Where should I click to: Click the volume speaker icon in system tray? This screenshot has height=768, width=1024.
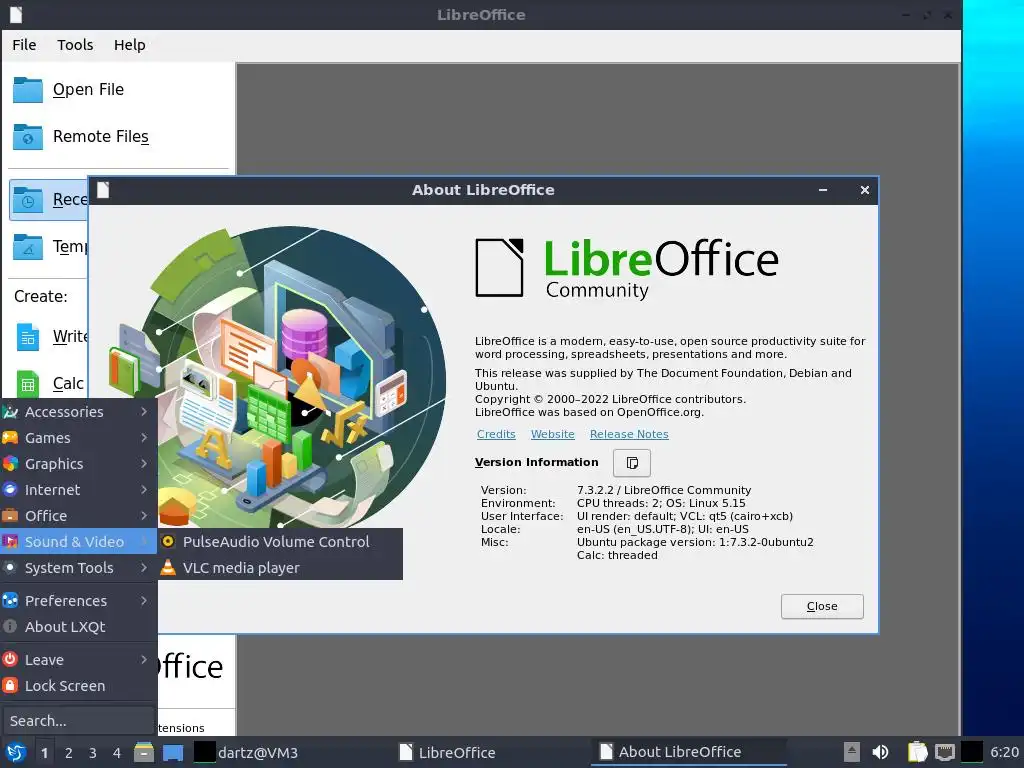(x=880, y=752)
